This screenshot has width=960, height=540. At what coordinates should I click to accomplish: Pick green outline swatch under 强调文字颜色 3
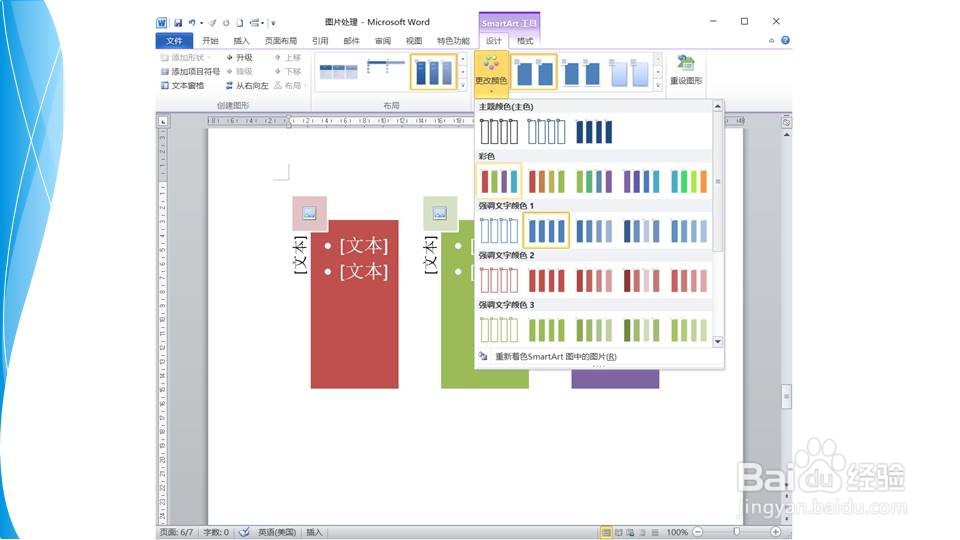tap(498, 329)
